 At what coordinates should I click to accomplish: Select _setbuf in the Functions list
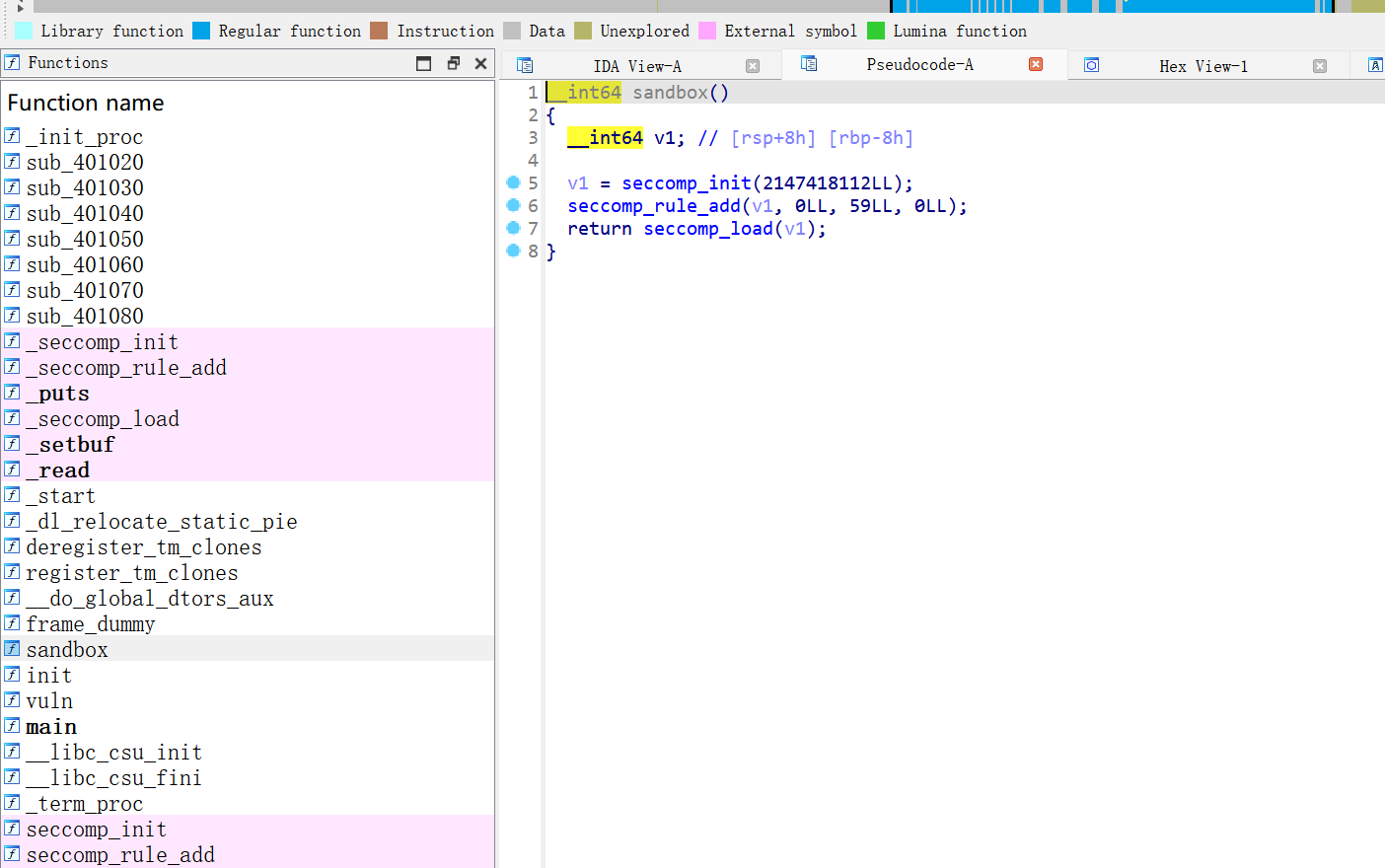[248, 444]
